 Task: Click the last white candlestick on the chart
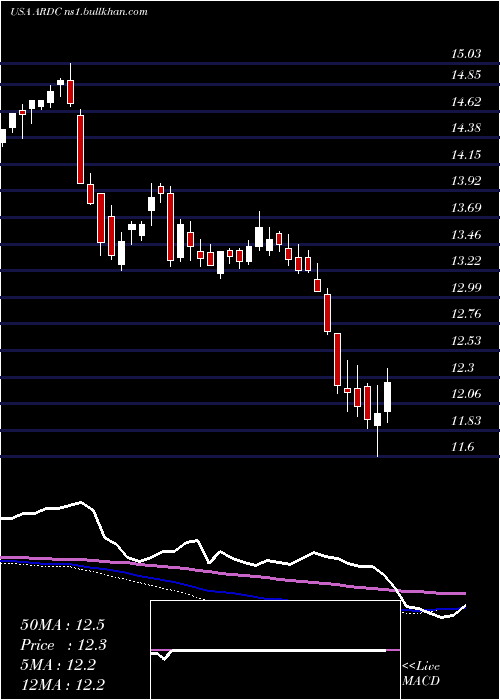click(388, 397)
